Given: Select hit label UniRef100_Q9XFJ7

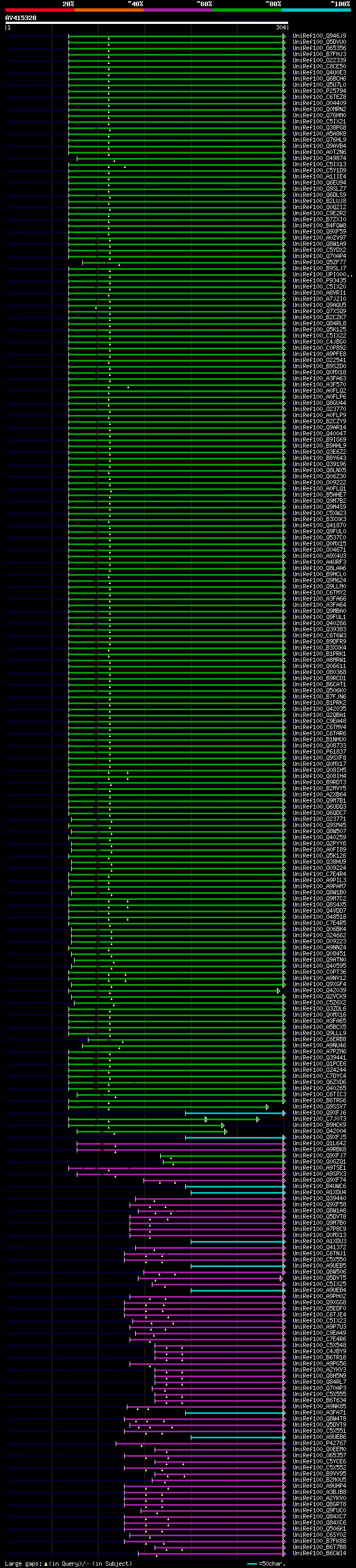Looking at the screenshot, I should point(319,1155).
